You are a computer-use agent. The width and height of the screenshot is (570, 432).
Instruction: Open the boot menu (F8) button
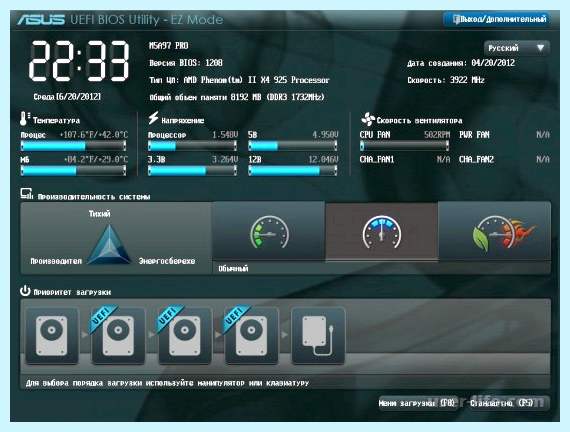417,403
